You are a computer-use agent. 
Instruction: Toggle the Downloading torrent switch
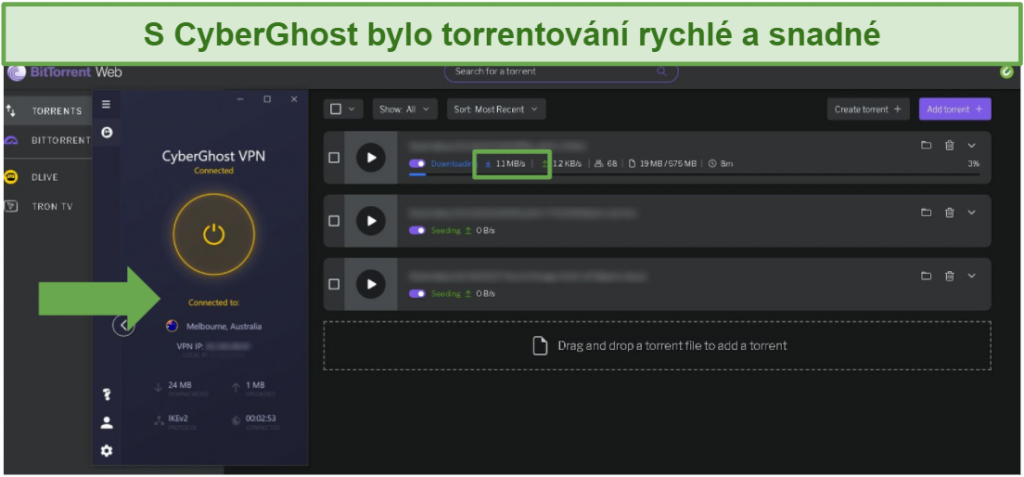coord(417,163)
